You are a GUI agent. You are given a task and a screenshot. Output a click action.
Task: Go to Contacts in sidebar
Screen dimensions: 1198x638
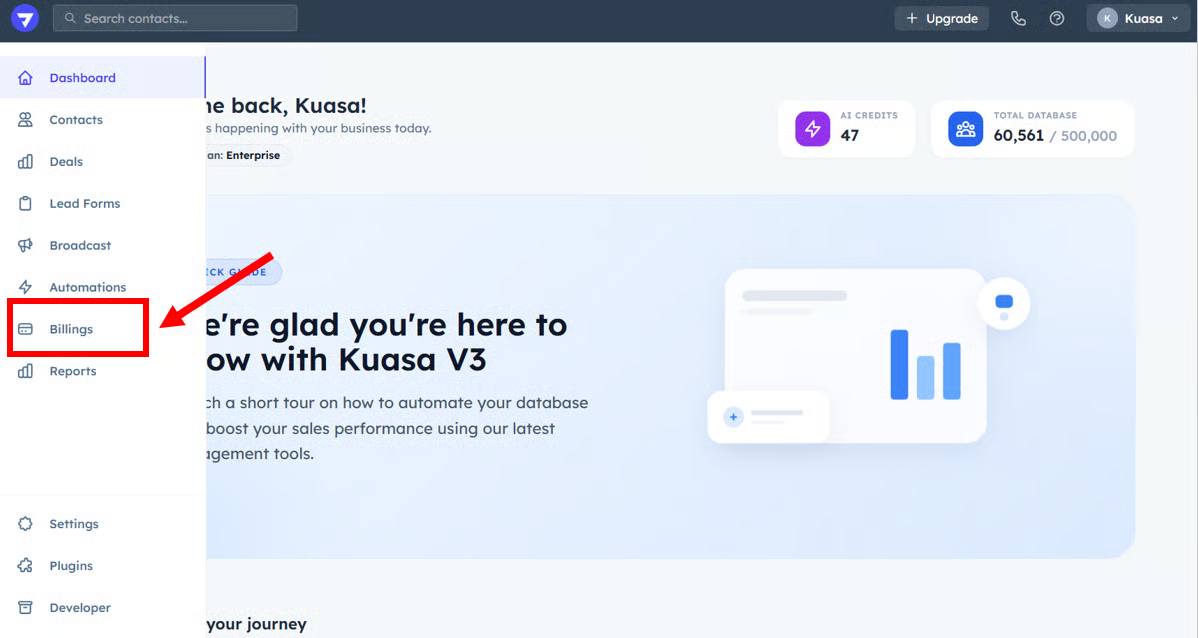[76, 120]
